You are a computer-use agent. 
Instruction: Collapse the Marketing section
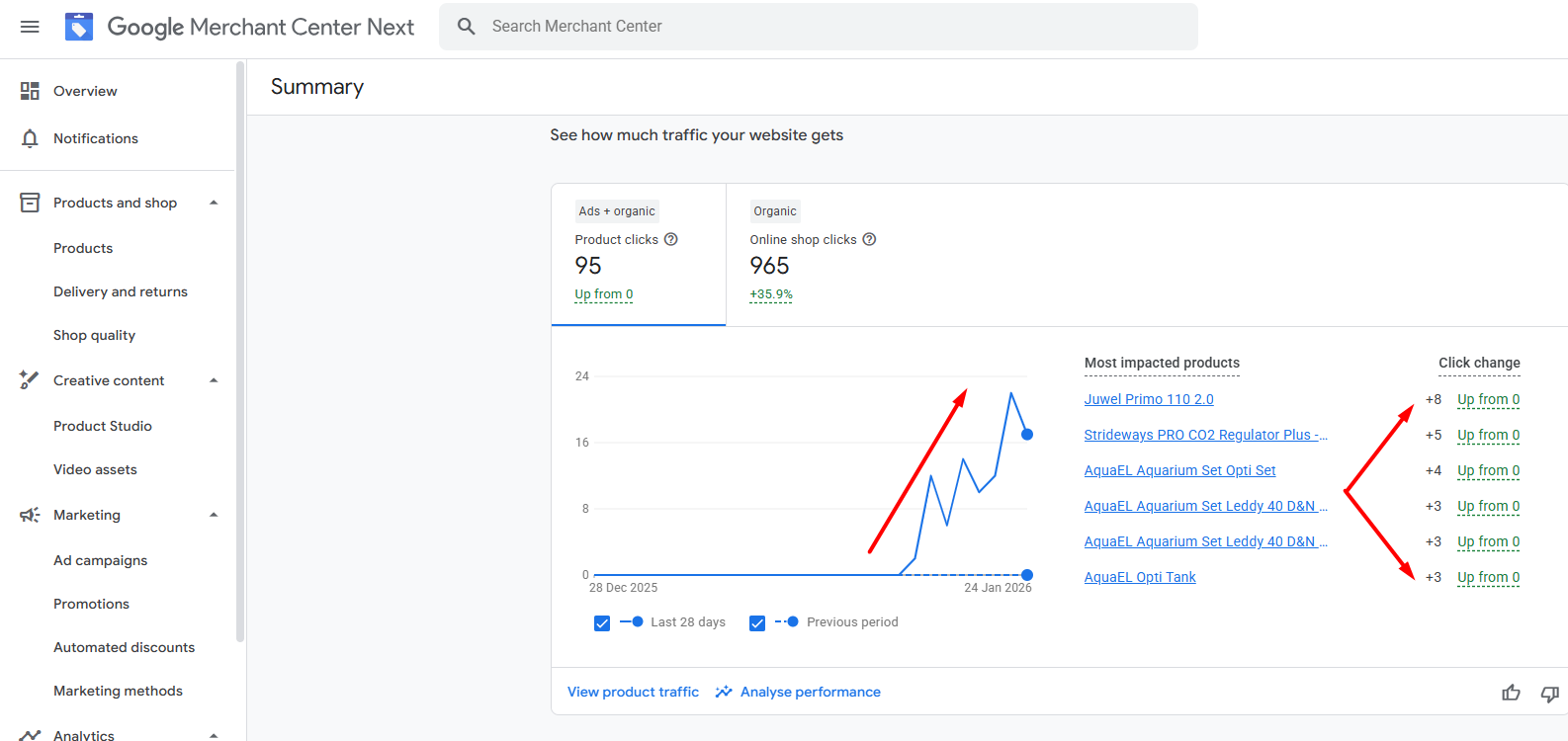214,515
